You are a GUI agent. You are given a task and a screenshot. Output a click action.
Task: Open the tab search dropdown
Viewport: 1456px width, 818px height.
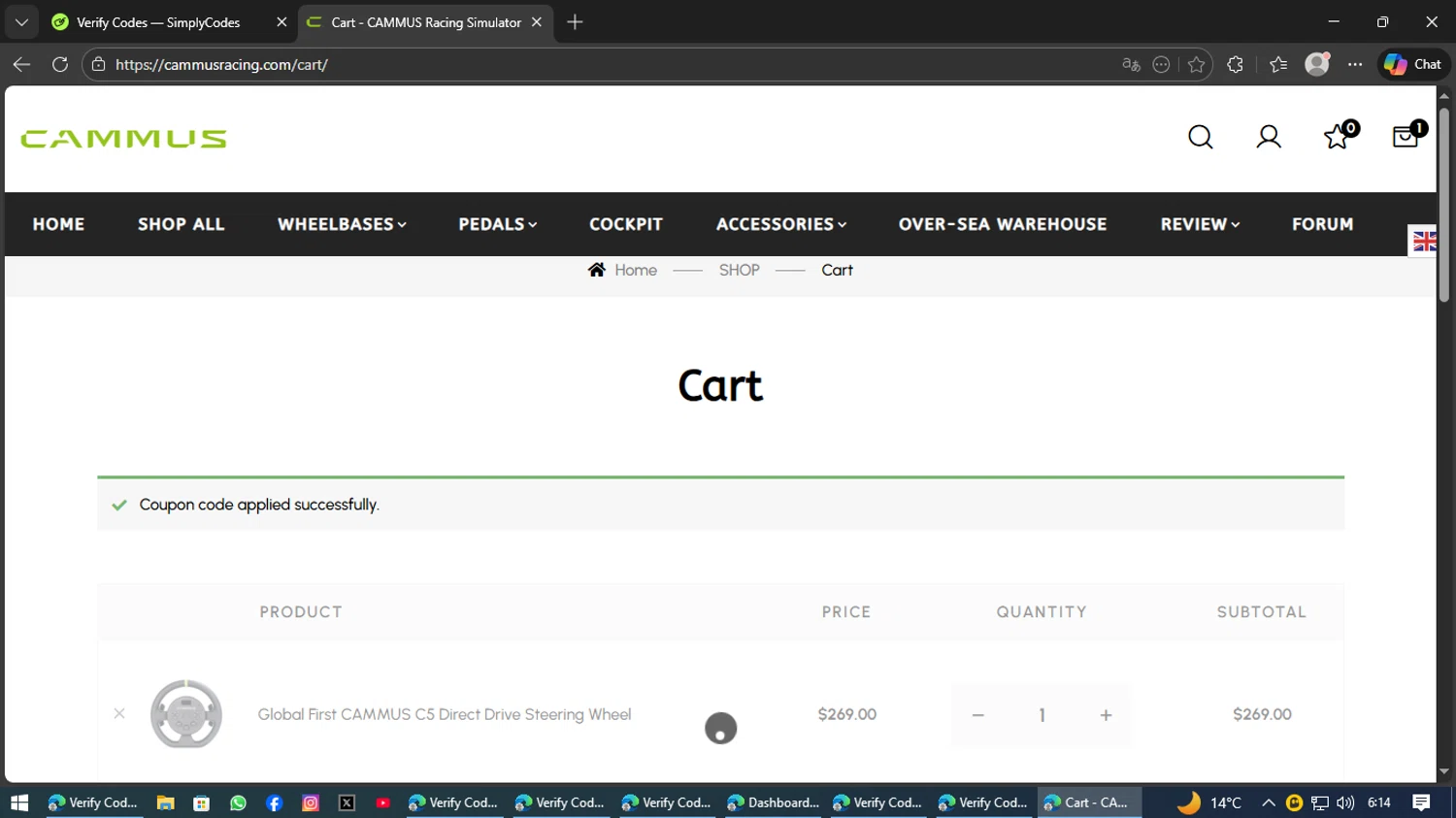(21, 21)
